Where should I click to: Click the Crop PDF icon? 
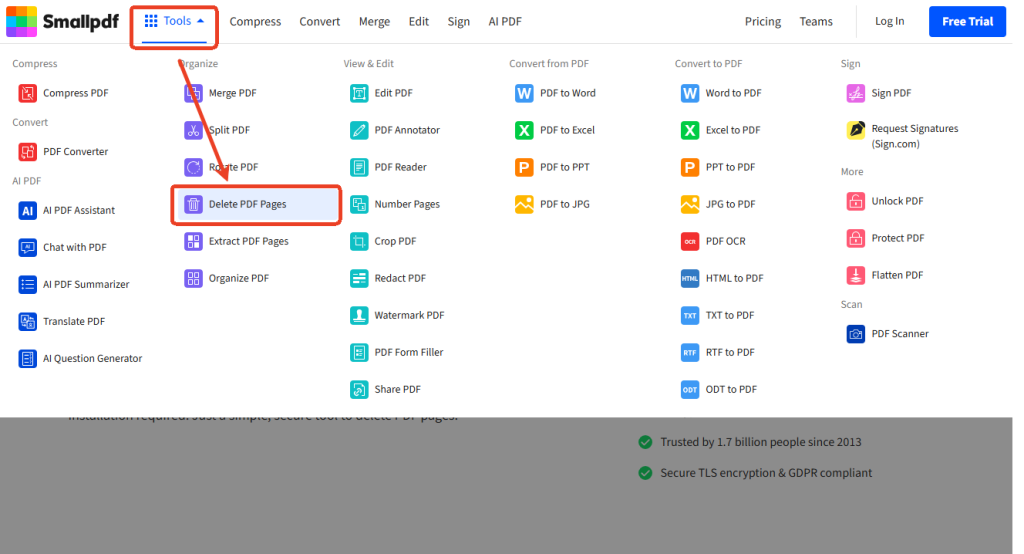tap(359, 242)
